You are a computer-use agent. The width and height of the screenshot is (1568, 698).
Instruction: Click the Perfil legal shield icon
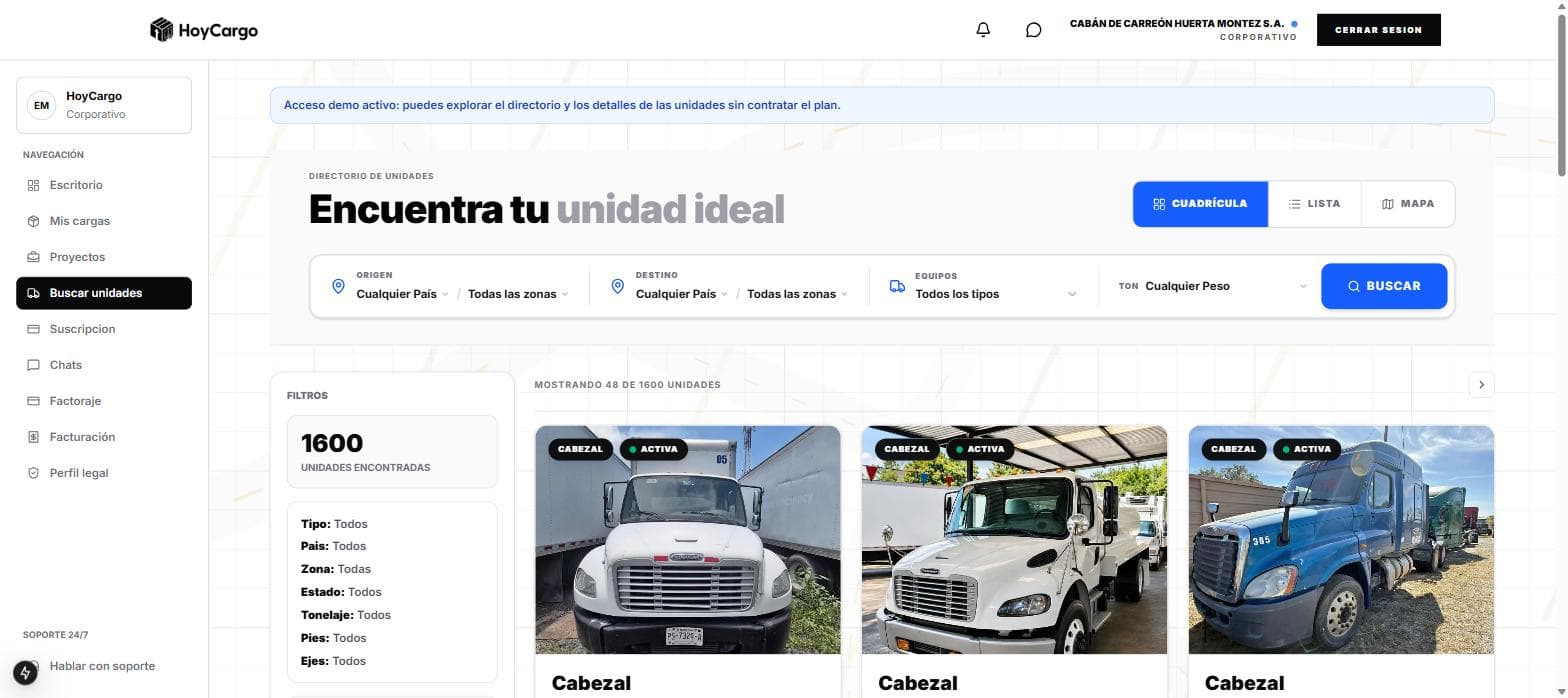33,473
